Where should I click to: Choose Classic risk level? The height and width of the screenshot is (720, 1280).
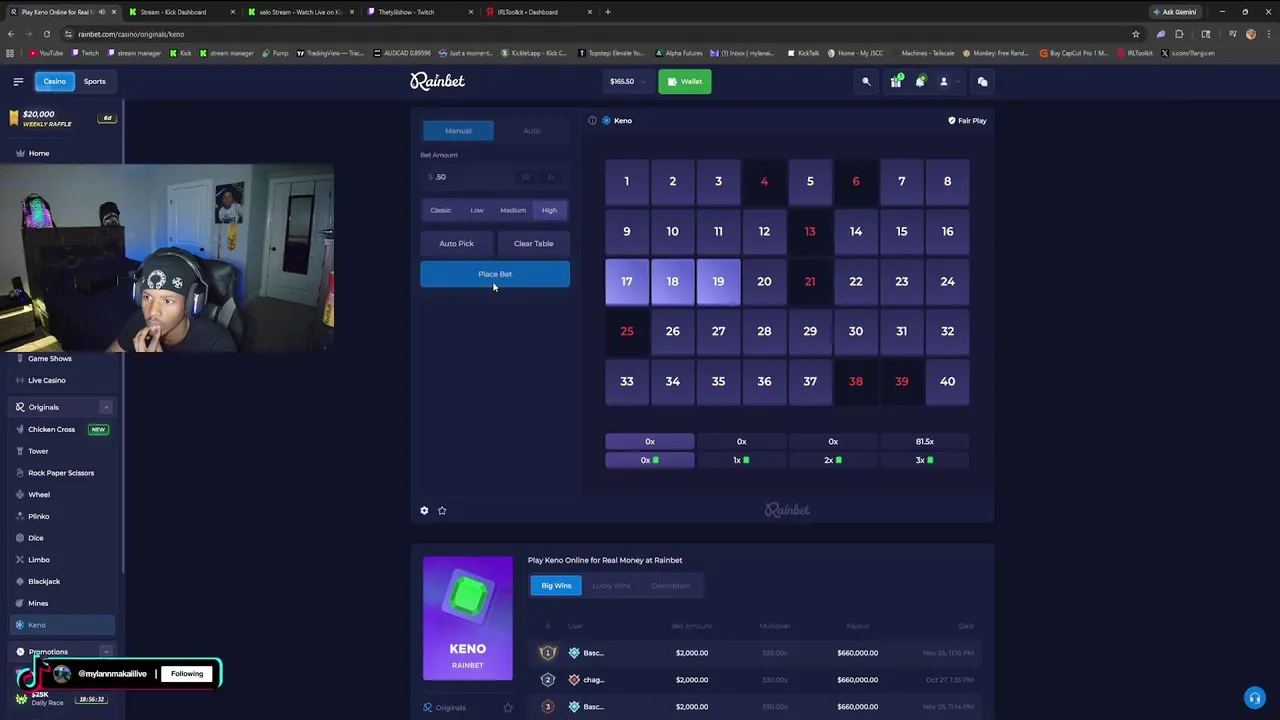point(441,210)
